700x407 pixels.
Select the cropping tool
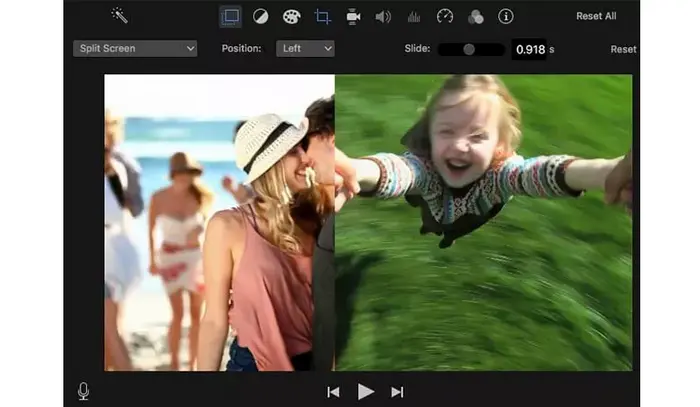322,16
